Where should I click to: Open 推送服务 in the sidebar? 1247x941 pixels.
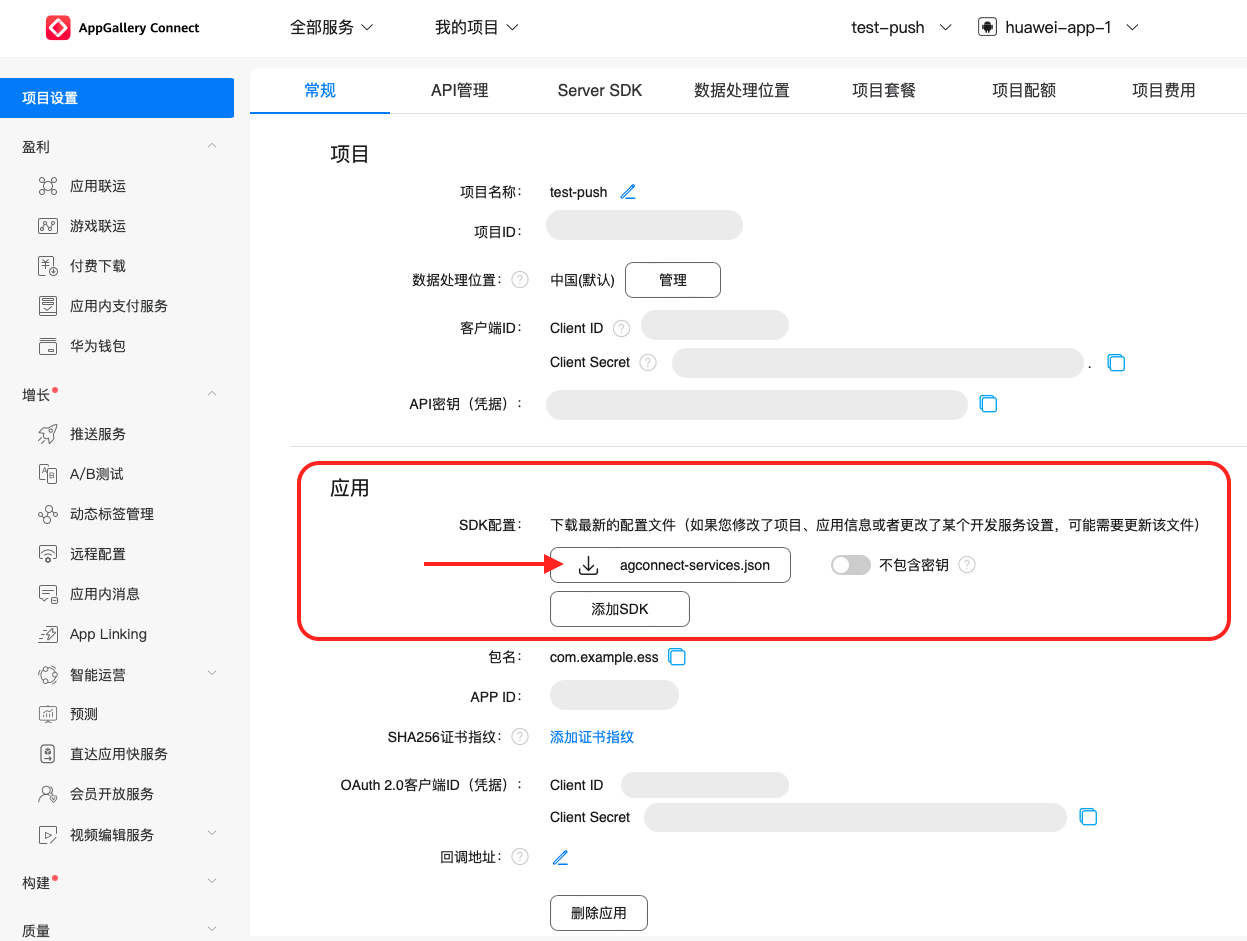click(x=98, y=434)
